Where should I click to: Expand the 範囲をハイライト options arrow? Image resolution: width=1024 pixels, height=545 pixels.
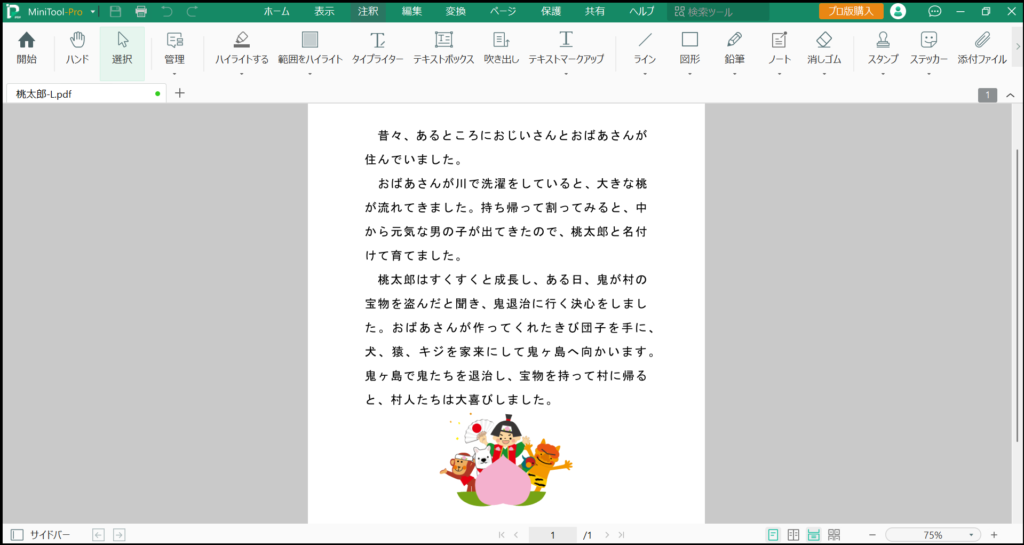[310, 74]
